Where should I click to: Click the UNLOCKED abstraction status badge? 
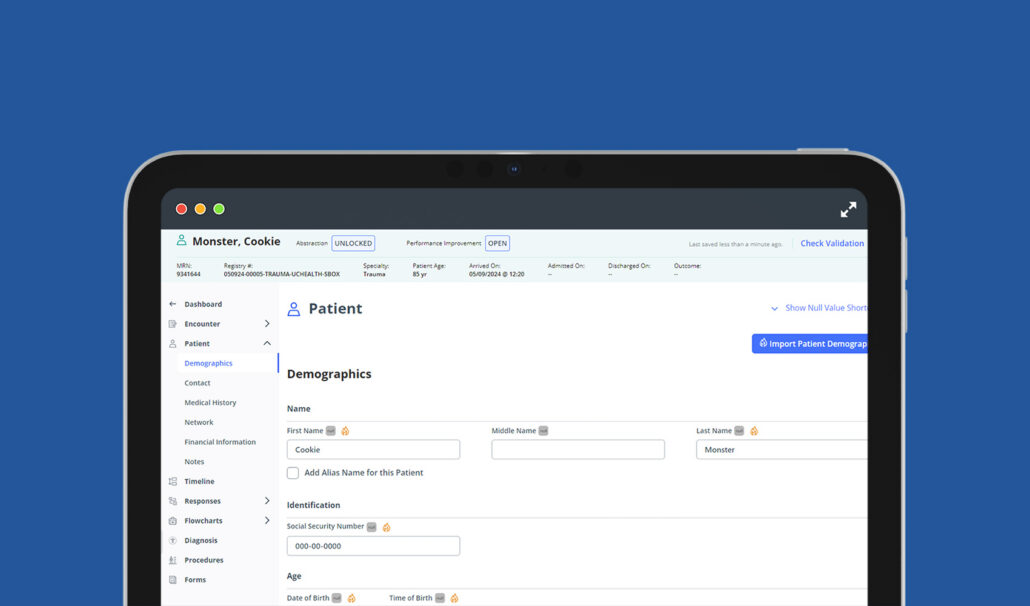353,243
